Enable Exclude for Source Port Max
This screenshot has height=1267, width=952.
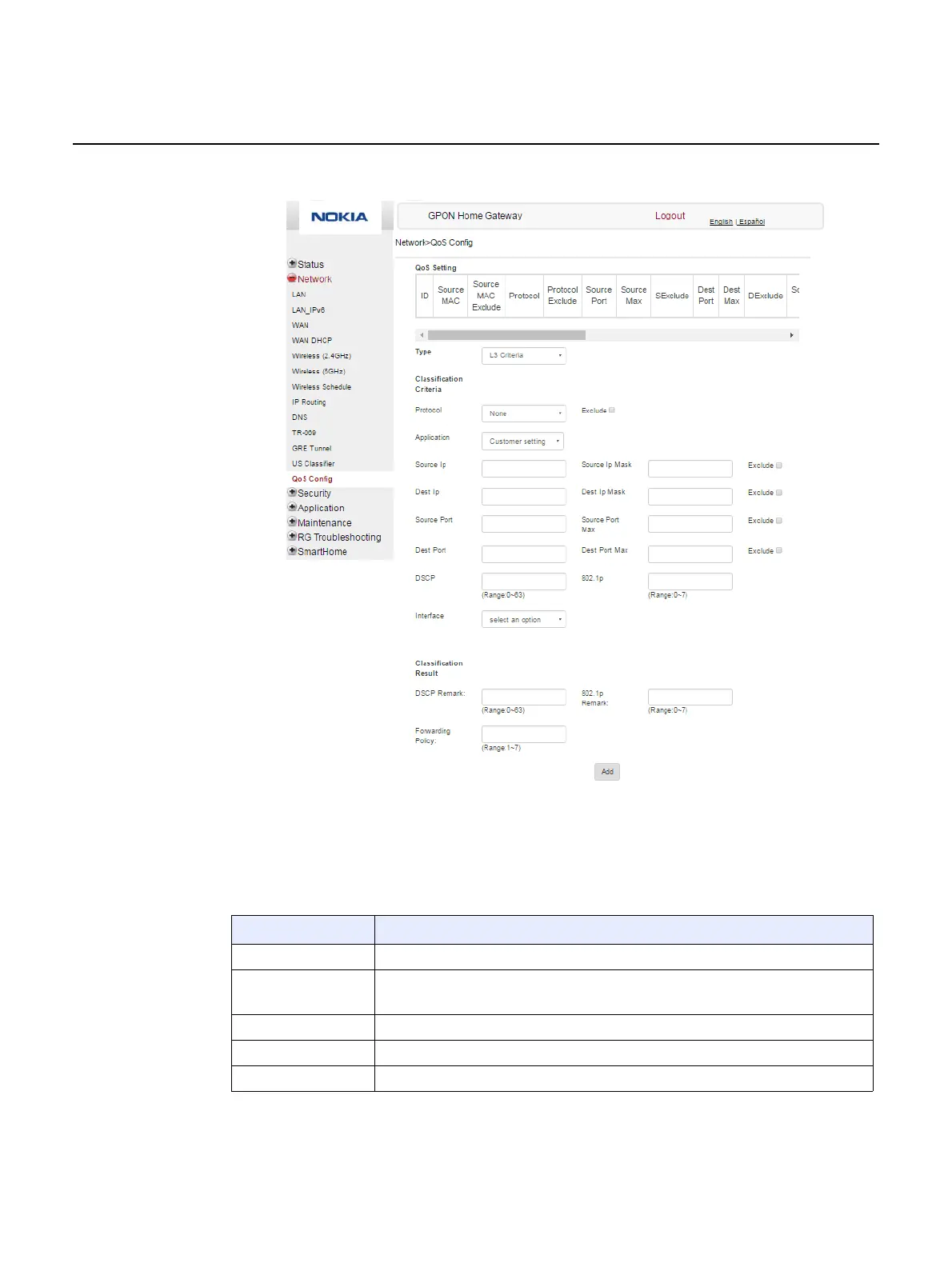(x=779, y=521)
